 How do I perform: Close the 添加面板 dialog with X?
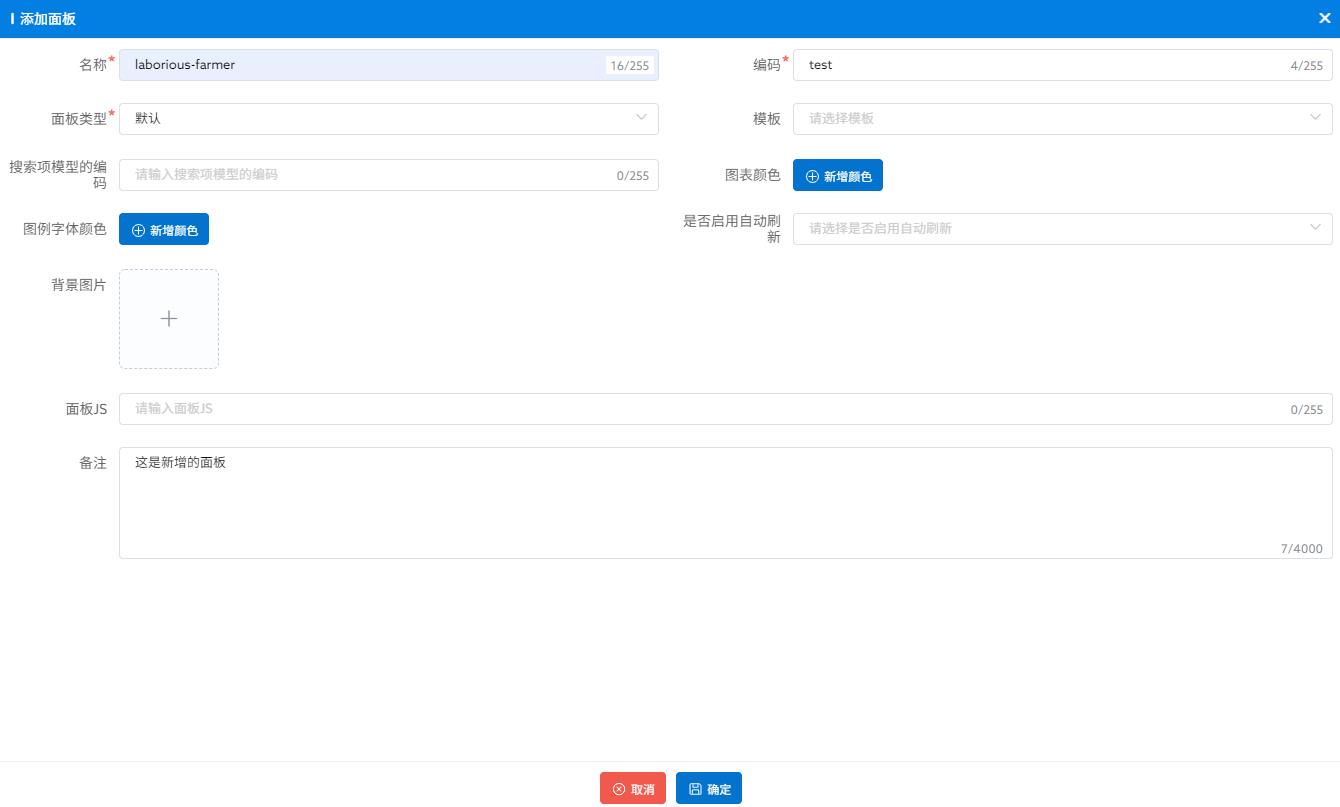1324,18
